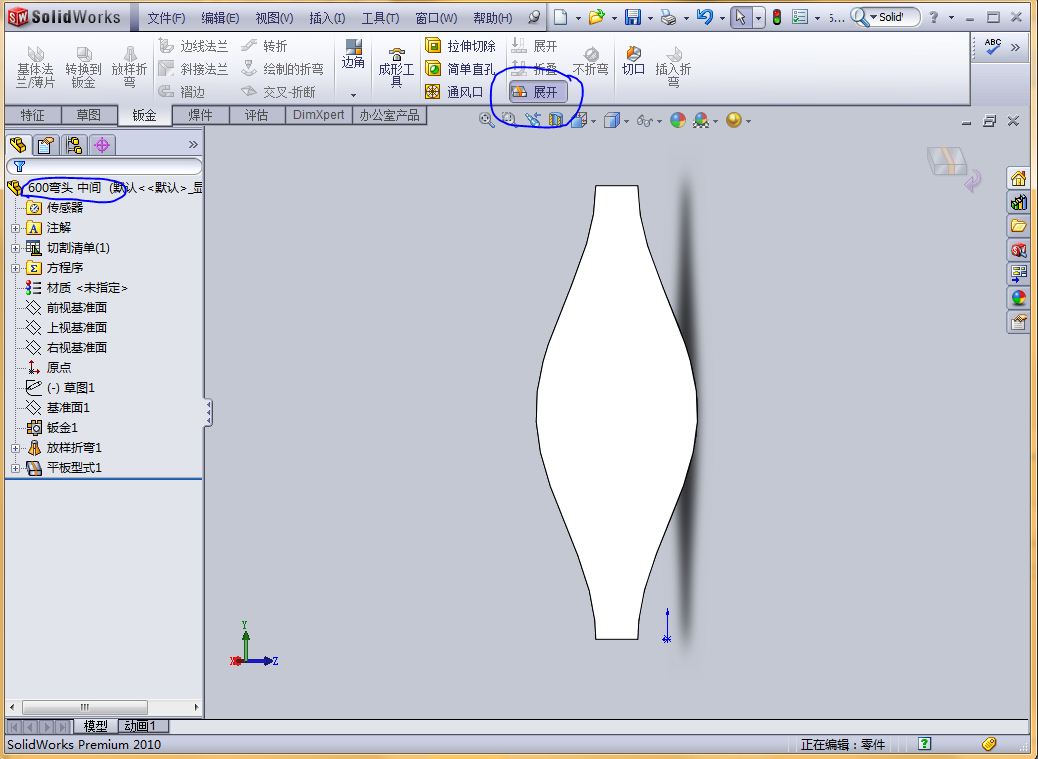Click the Rebuild traffic light icon

777,17
